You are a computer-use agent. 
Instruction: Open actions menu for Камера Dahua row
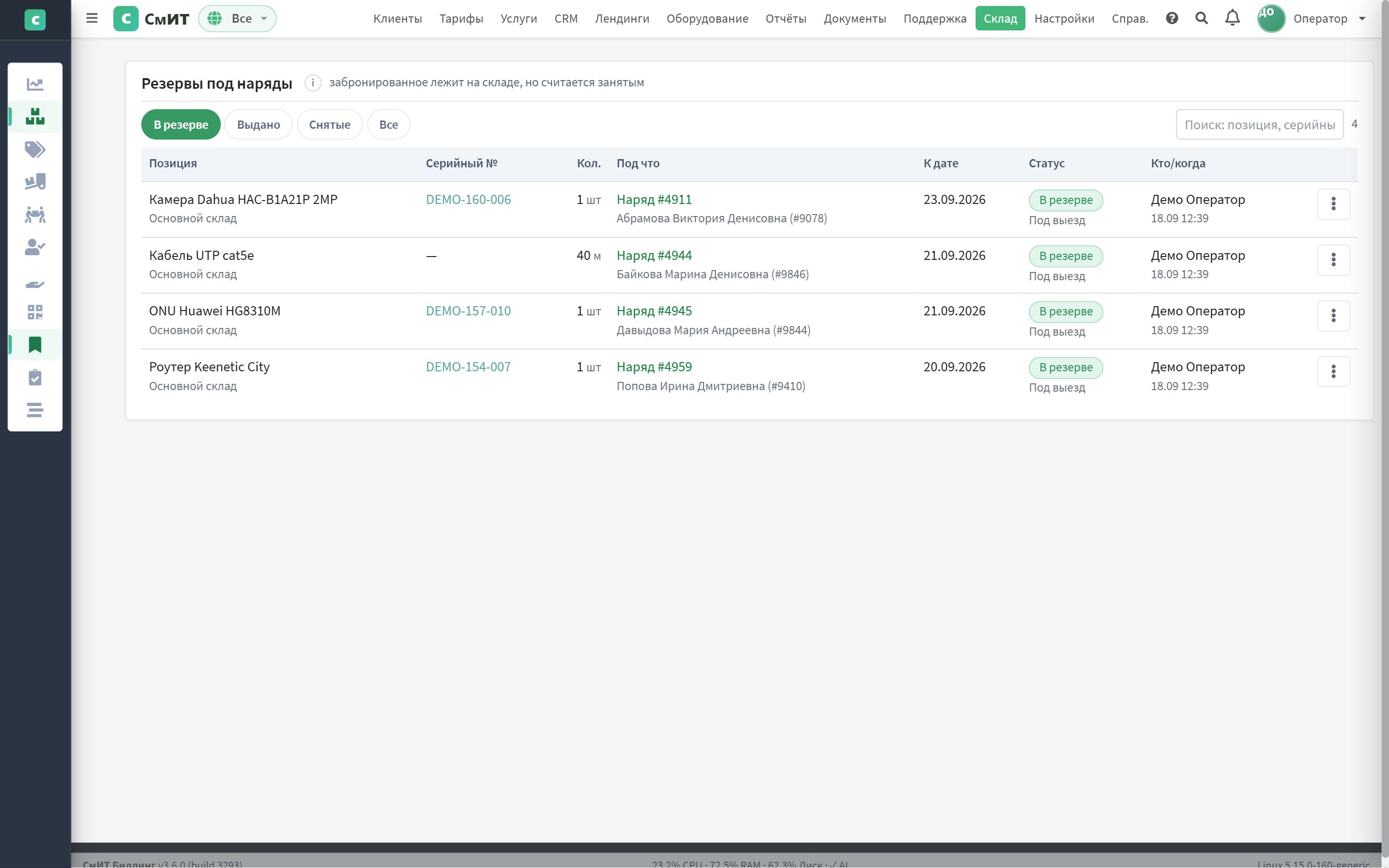[1334, 204]
